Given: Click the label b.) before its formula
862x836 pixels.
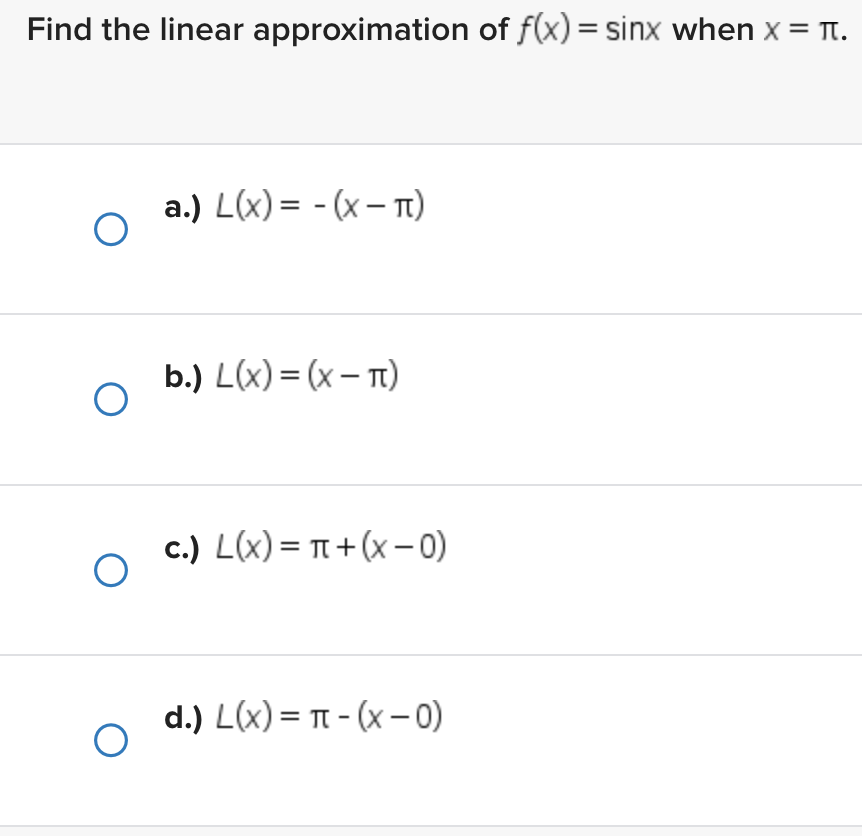Looking at the screenshot, I should [184, 375].
